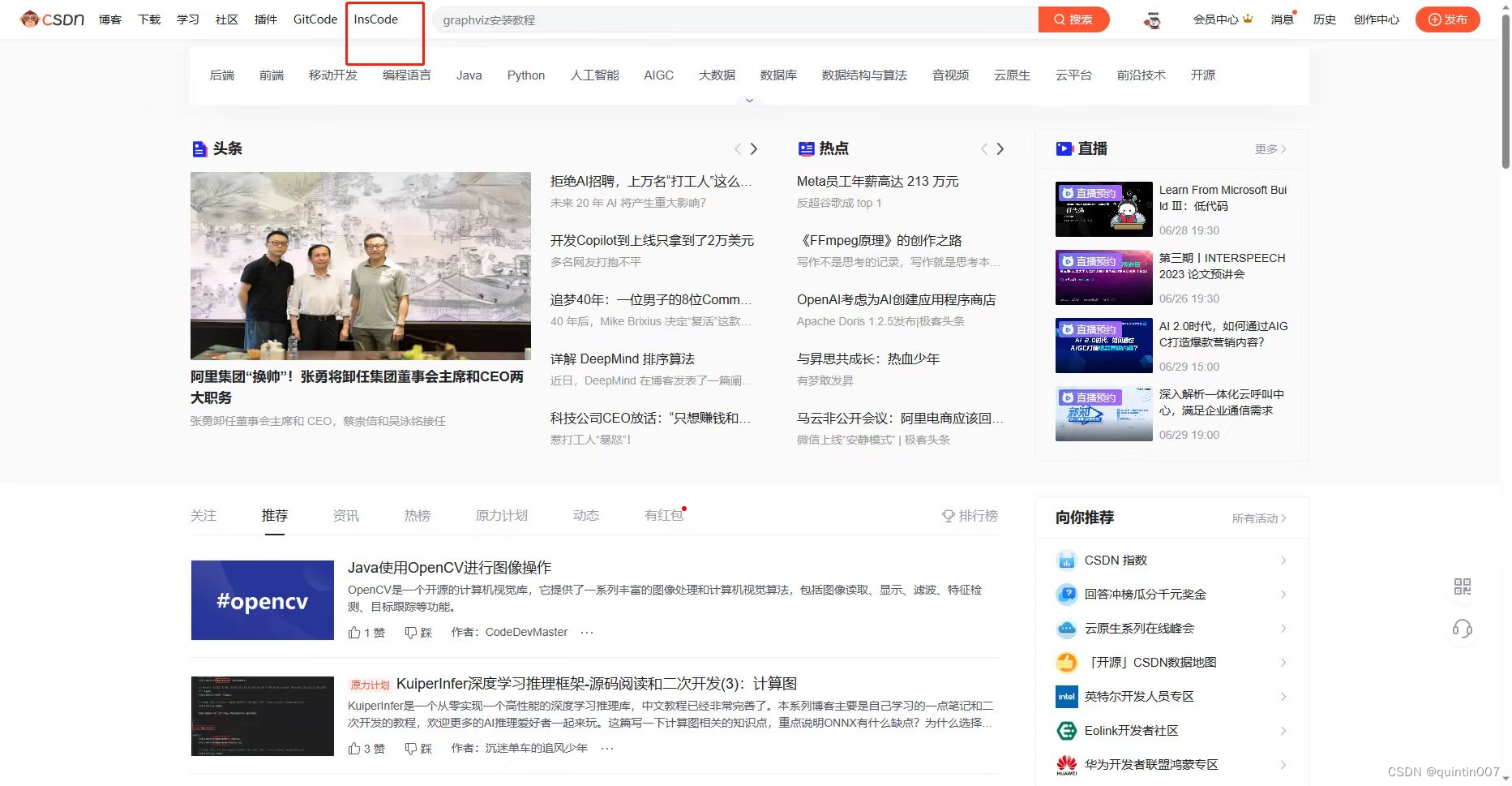1512x786 pixels.
Task: Open the InsCode nav item
Action: point(376,19)
